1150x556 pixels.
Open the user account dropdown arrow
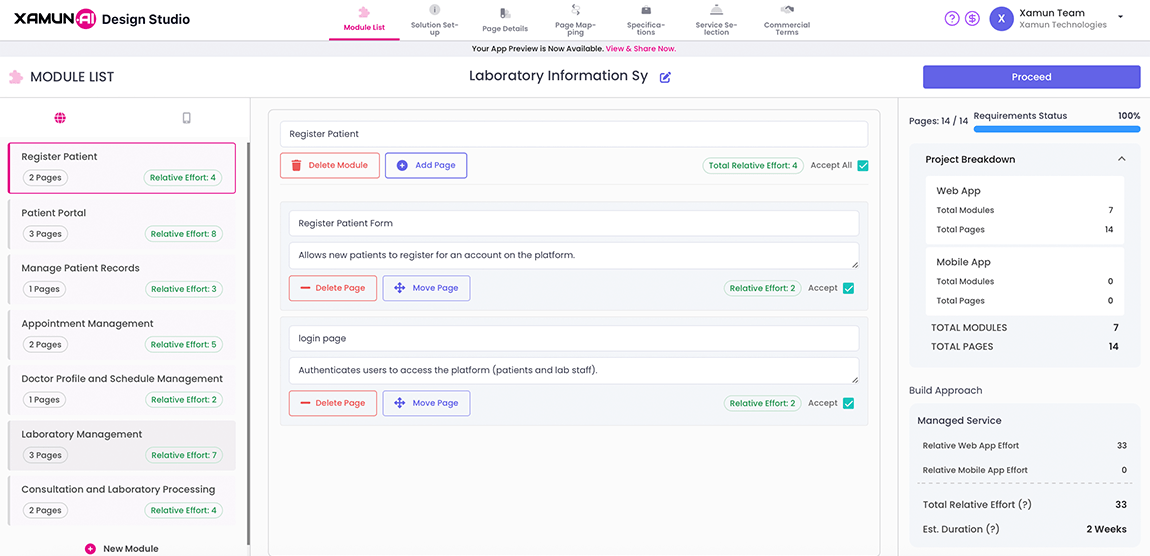tap(1120, 16)
